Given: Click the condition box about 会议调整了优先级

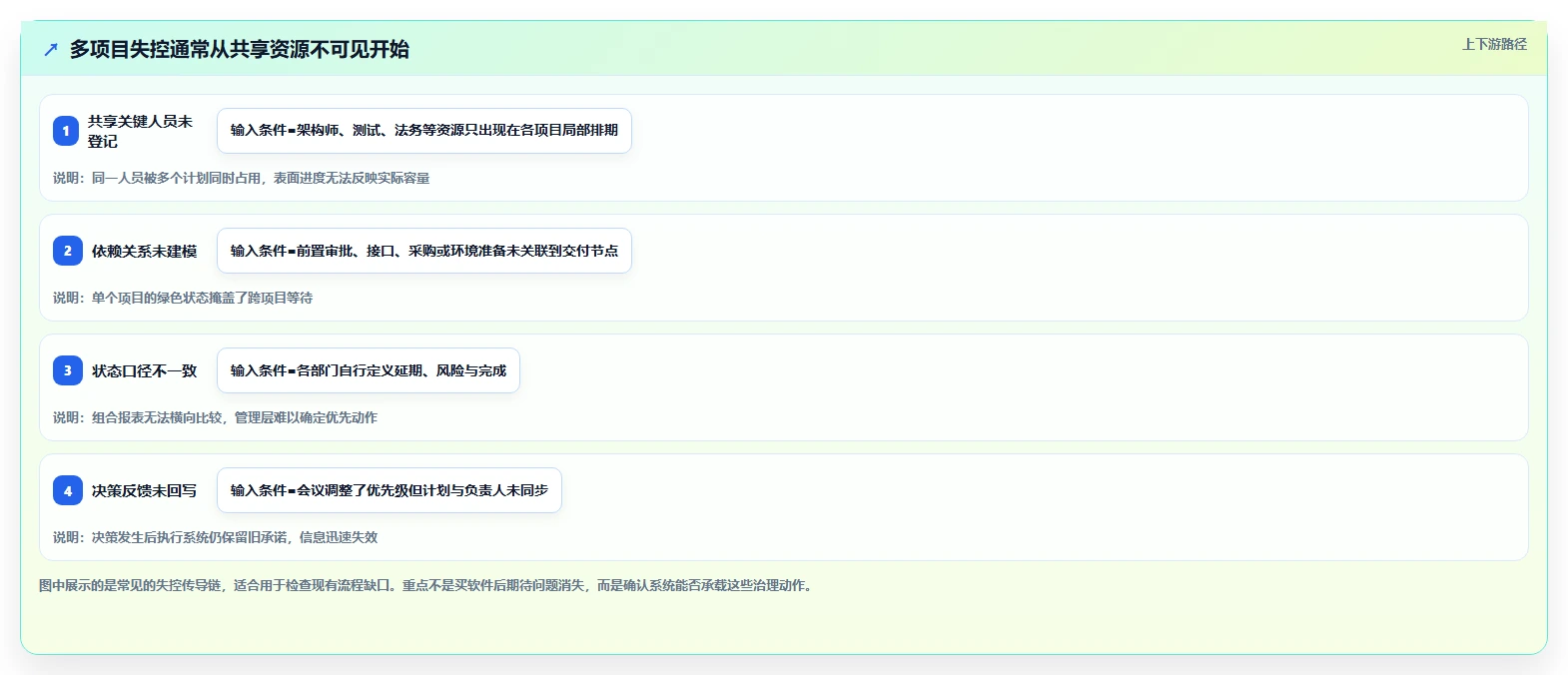Looking at the screenshot, I should pyautogui.click(x=390, y=490).
